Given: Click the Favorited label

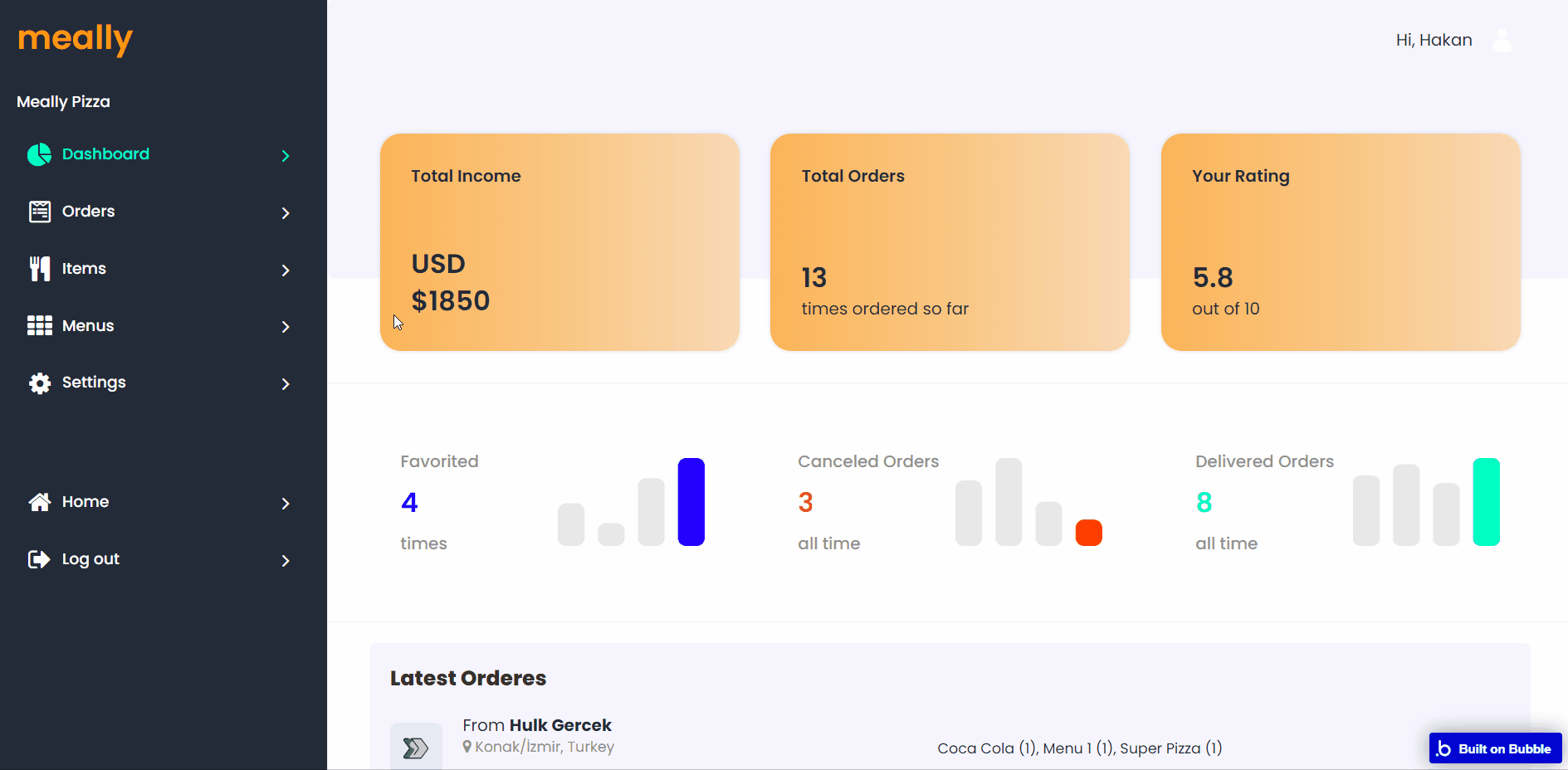Looking at the screenshot, I should tap(439, 461).
